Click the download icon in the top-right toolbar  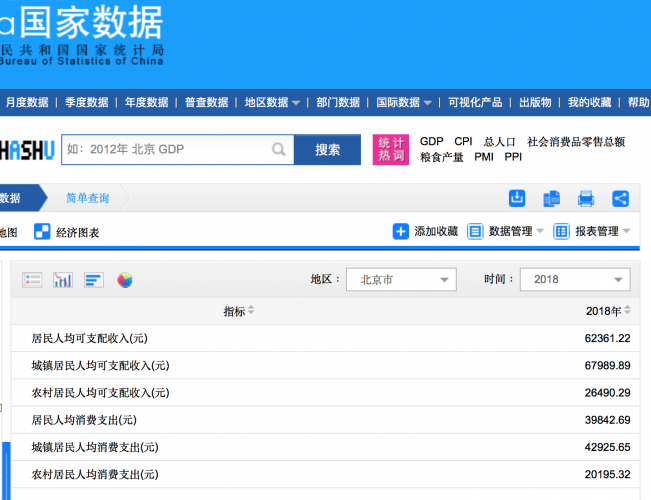(x=517, y=198)
